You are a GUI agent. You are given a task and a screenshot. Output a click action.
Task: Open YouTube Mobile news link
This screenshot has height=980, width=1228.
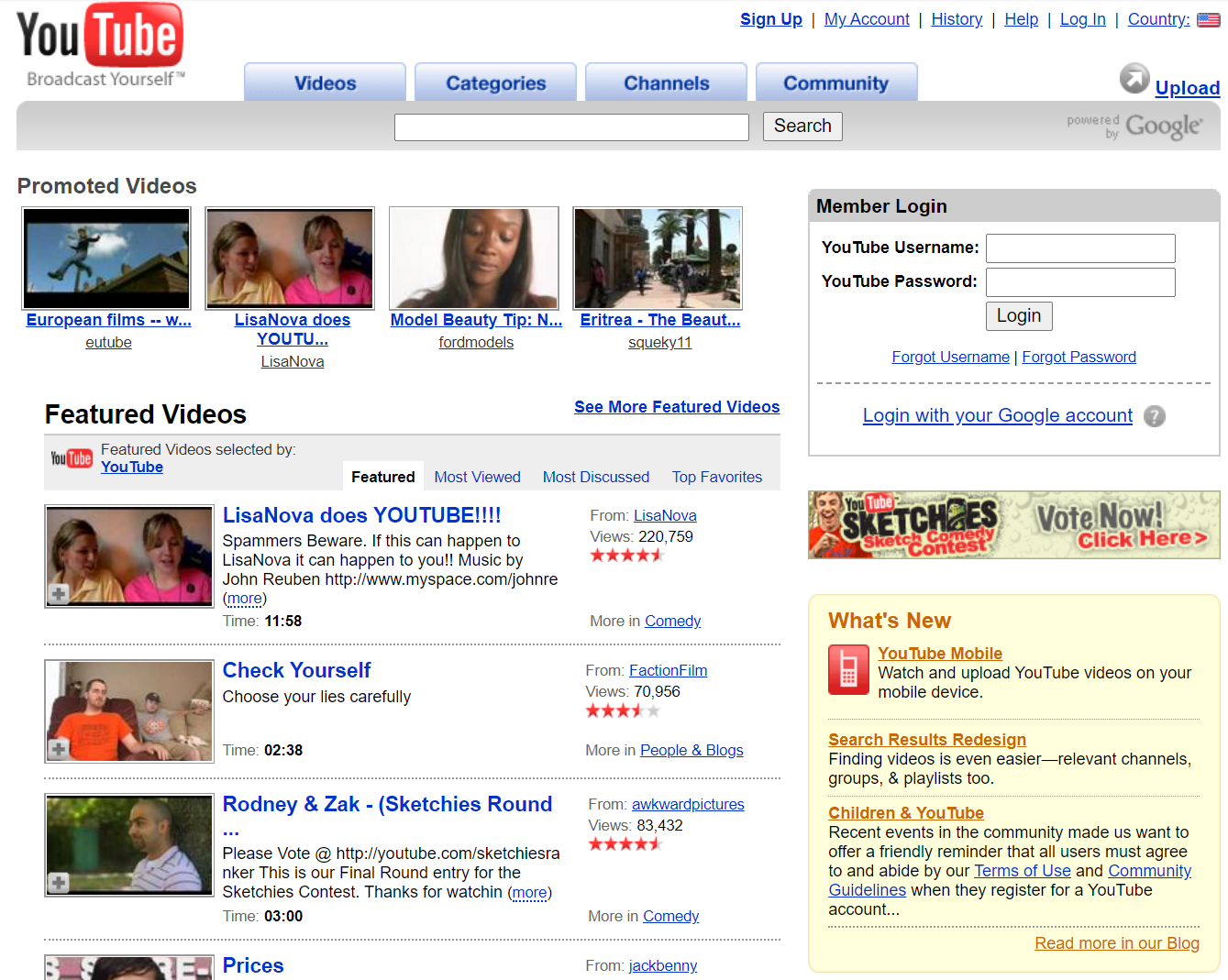939,654
